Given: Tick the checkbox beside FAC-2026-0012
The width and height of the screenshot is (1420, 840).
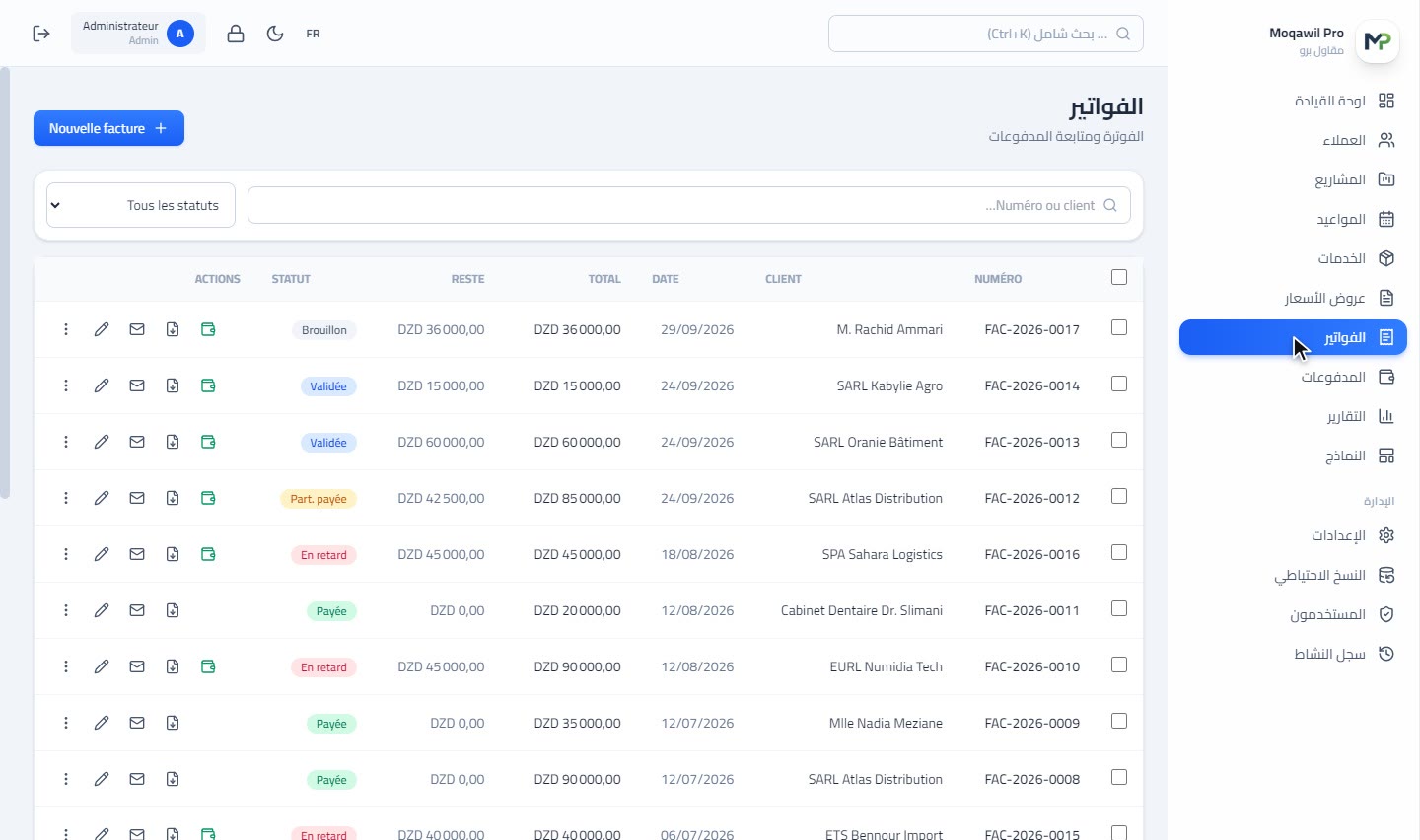Looking at the screenshot, I should (x=1119, y=496).
